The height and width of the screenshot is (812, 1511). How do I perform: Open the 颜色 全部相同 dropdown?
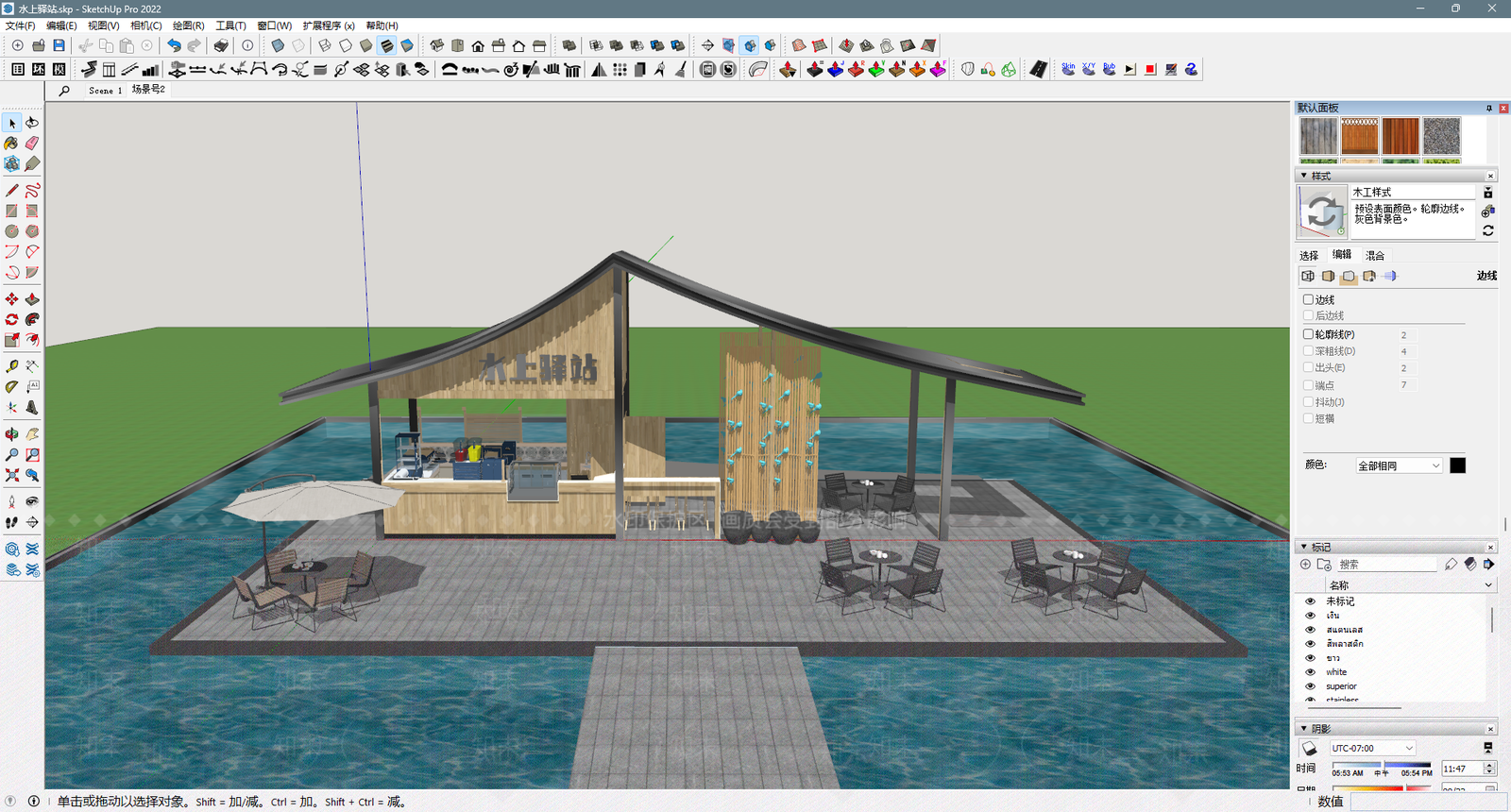(1399, 465)
